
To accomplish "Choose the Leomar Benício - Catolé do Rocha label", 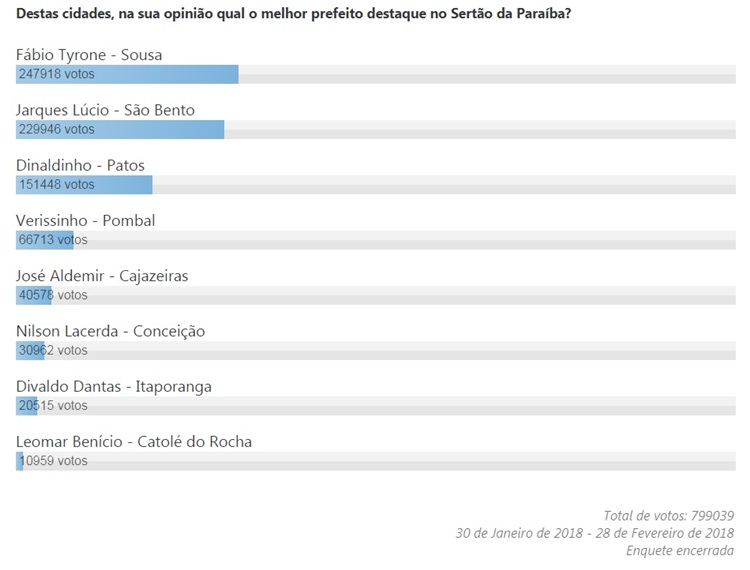I will point(134,441).
